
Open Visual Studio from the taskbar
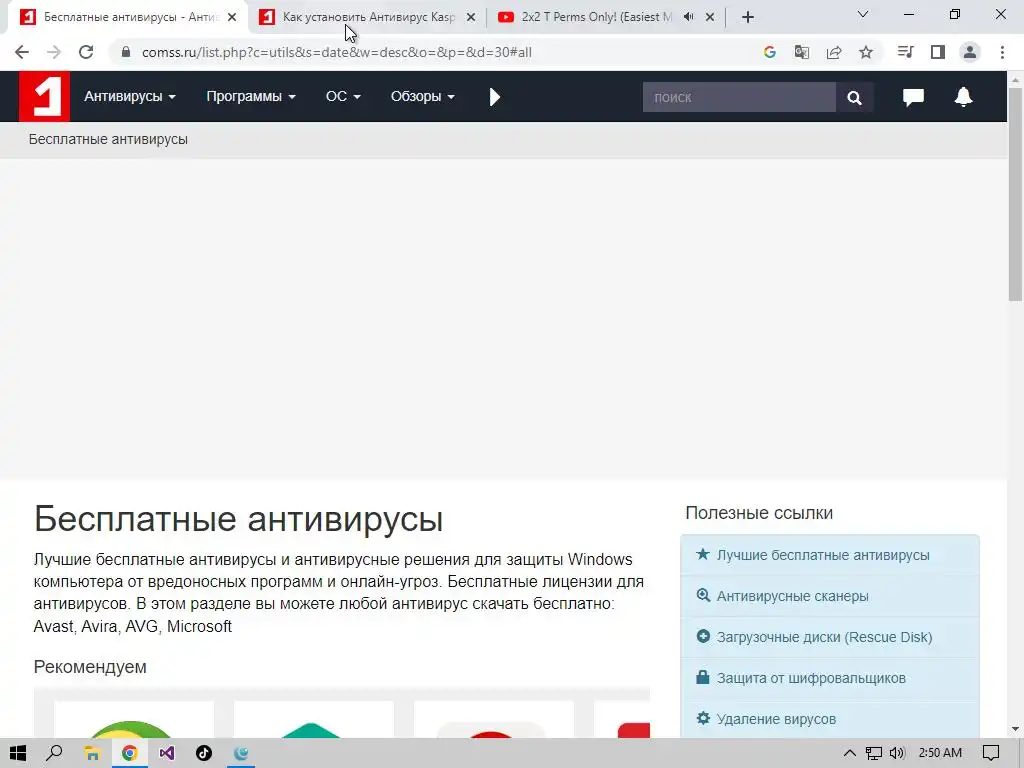pos(167,753)
